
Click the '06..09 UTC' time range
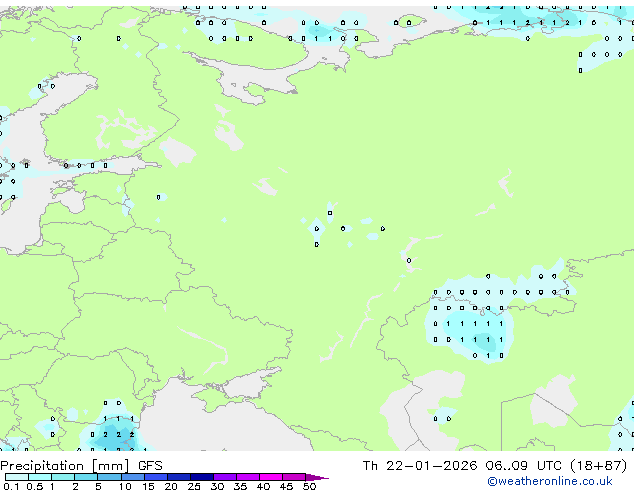[x=524, y=466]
